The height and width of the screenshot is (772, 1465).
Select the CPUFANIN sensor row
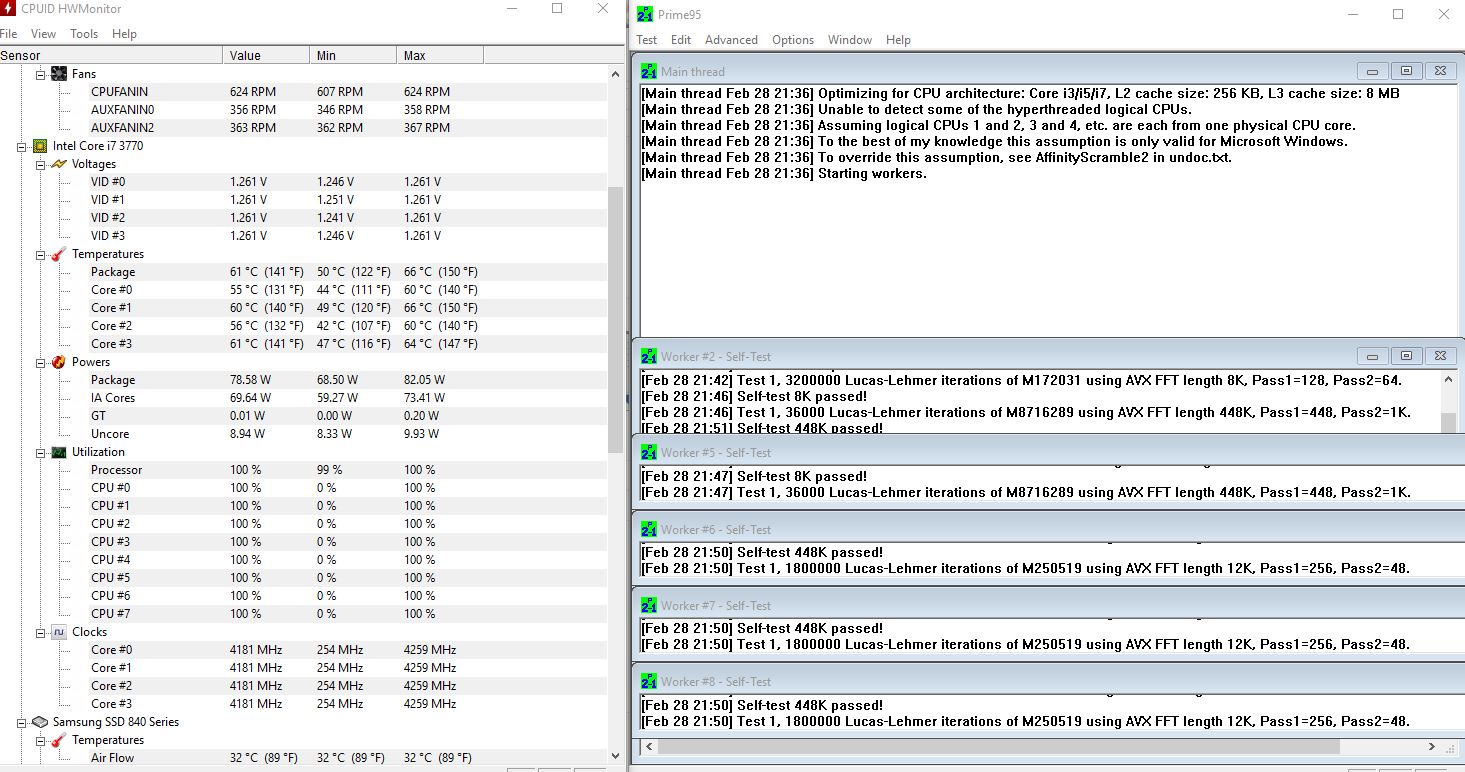(303, 92)
